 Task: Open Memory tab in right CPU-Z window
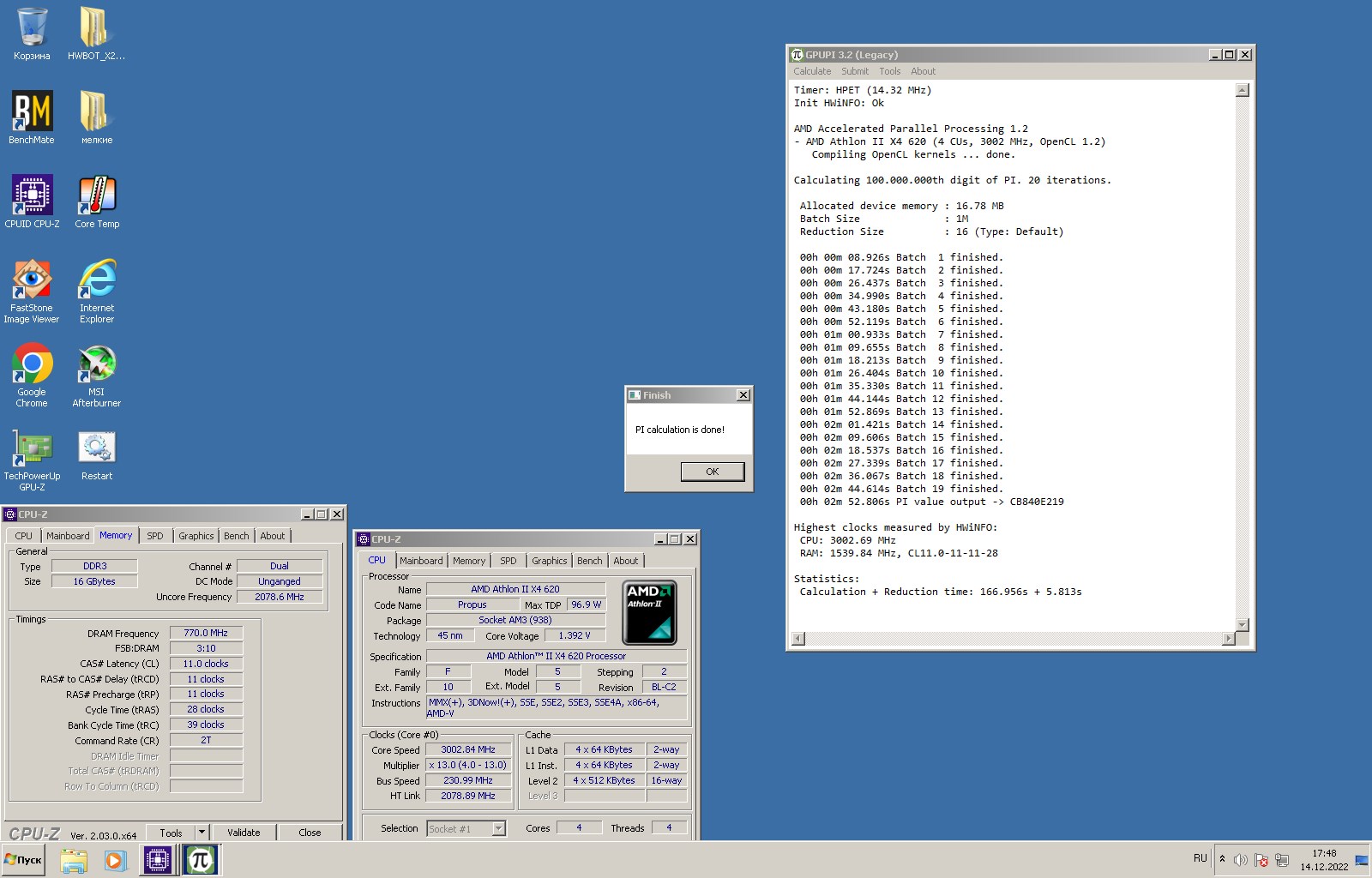pos(469,561)
